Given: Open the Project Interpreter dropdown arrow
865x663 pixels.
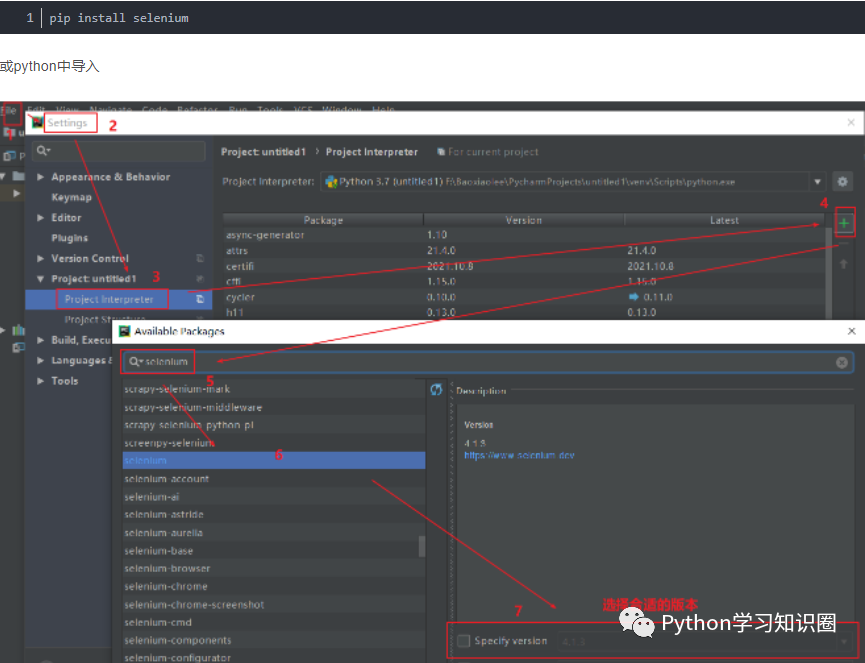Looking at the screenshot, I should pos(818,181).
